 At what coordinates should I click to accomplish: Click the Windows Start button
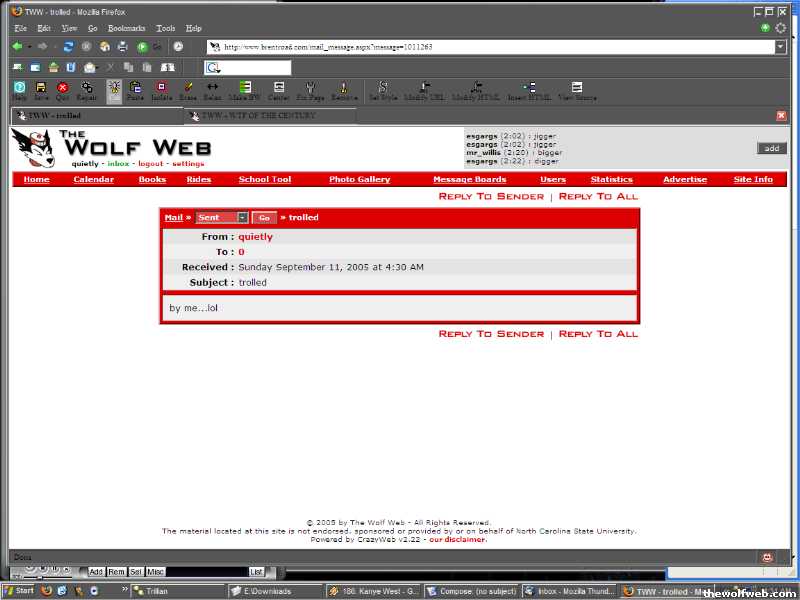click(19, 591)
